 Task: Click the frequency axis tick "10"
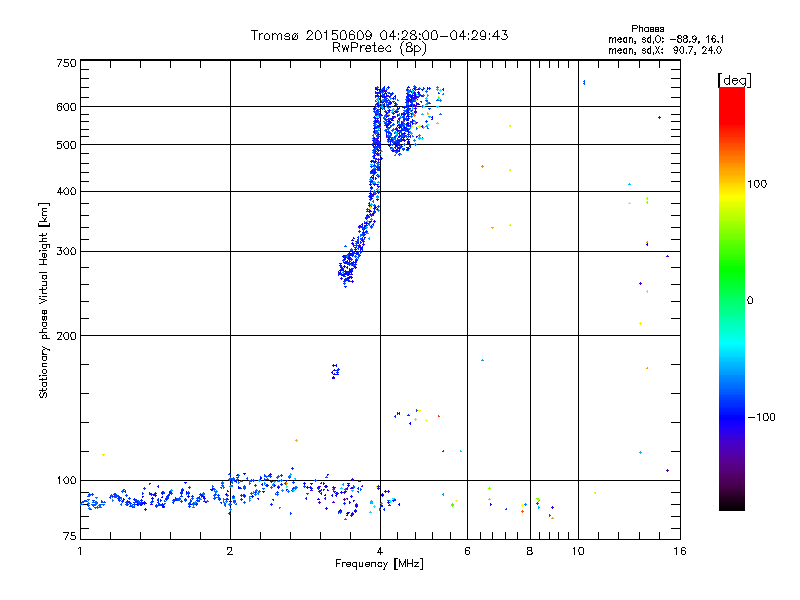pos(578,551)
